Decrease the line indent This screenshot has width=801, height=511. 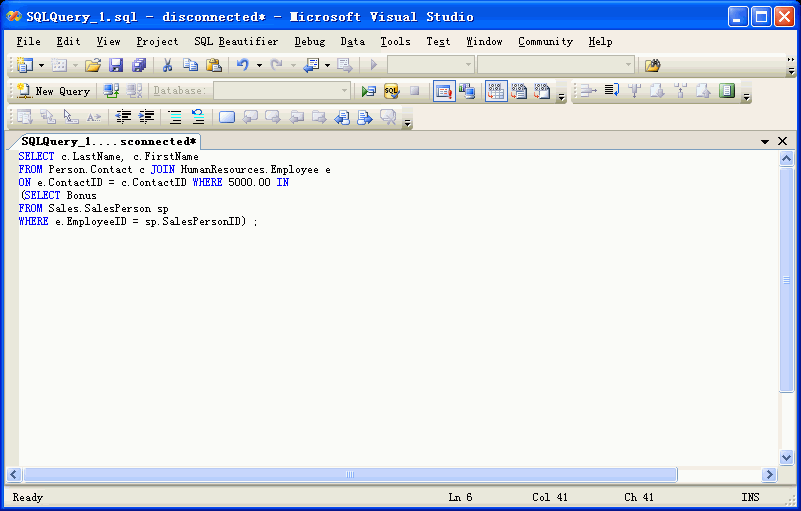(123, 117)
